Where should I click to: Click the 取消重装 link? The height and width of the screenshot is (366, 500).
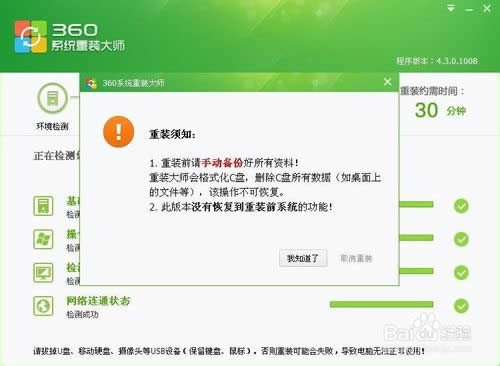point(356,258)
